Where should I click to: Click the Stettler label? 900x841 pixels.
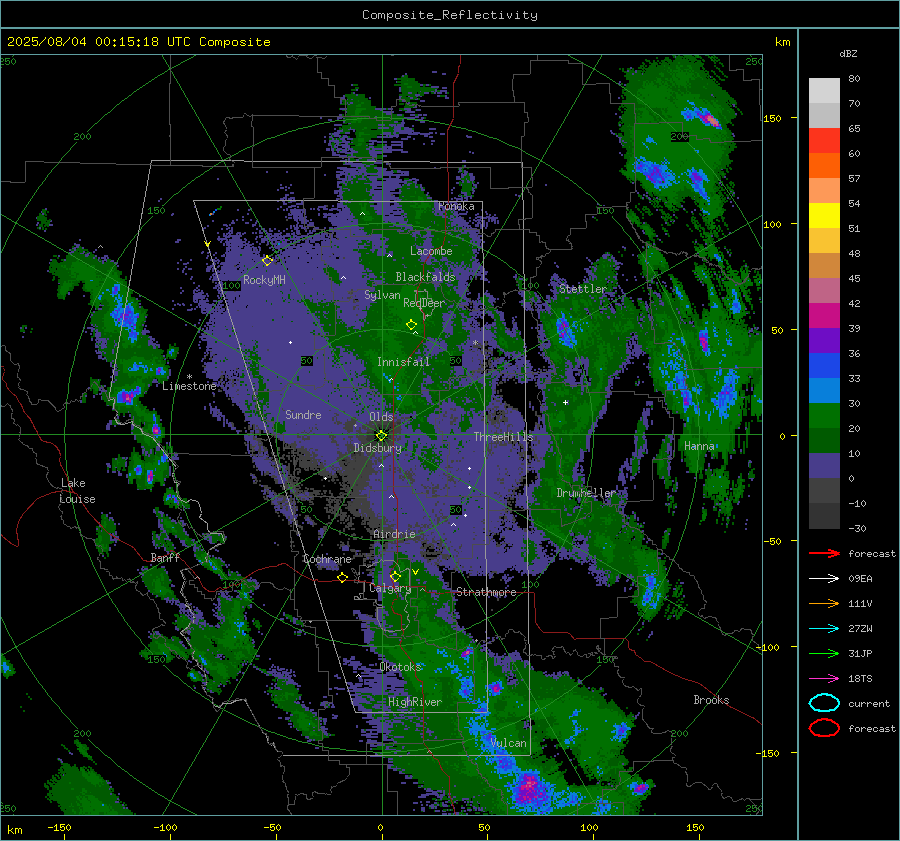(583, 289)
